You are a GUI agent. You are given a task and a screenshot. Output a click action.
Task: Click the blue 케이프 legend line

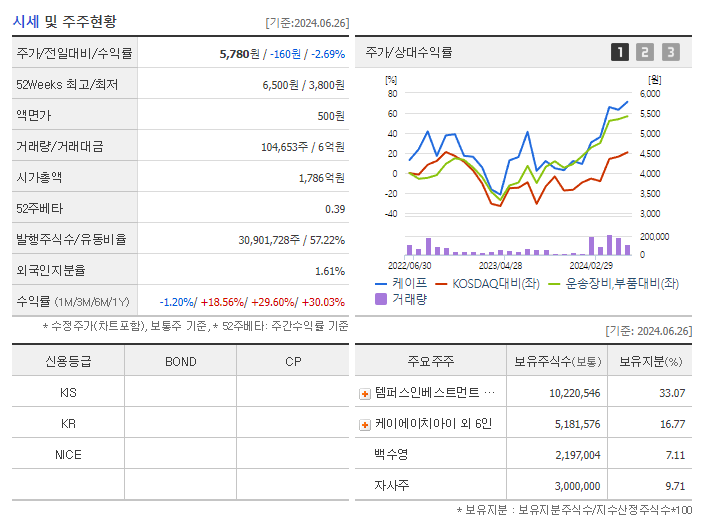click(381, 284)
